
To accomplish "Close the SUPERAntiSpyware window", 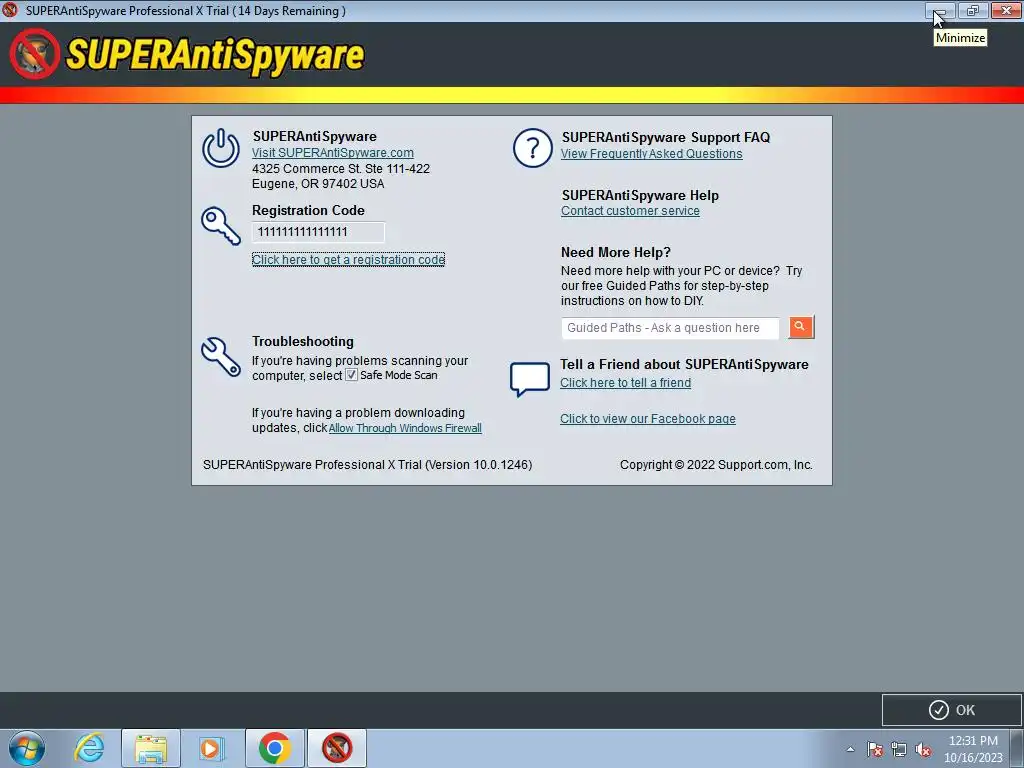I will pos(1006,10).
